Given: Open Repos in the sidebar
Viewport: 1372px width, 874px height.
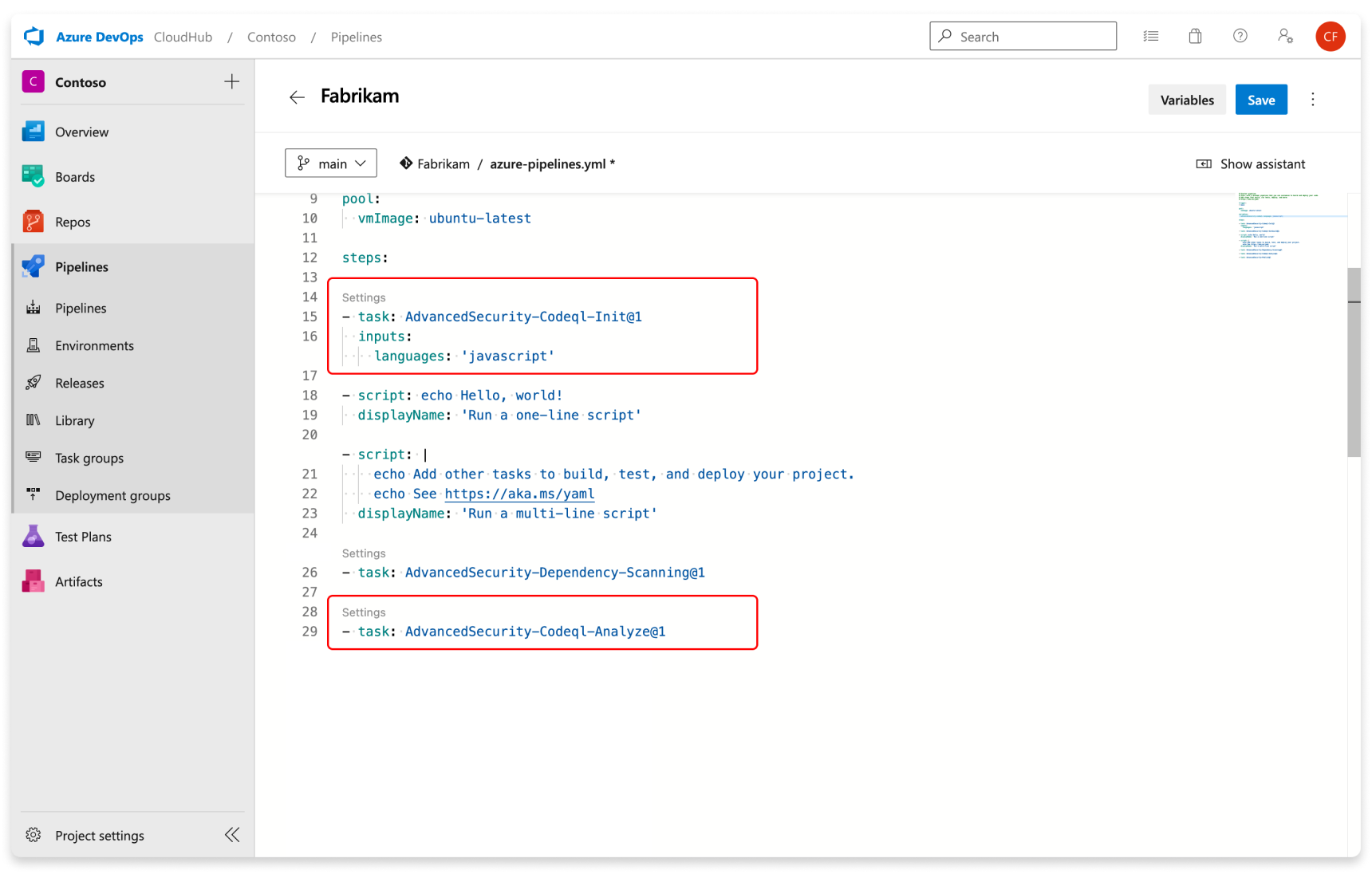Looking at the screenshot, I should tap(73, 222).
